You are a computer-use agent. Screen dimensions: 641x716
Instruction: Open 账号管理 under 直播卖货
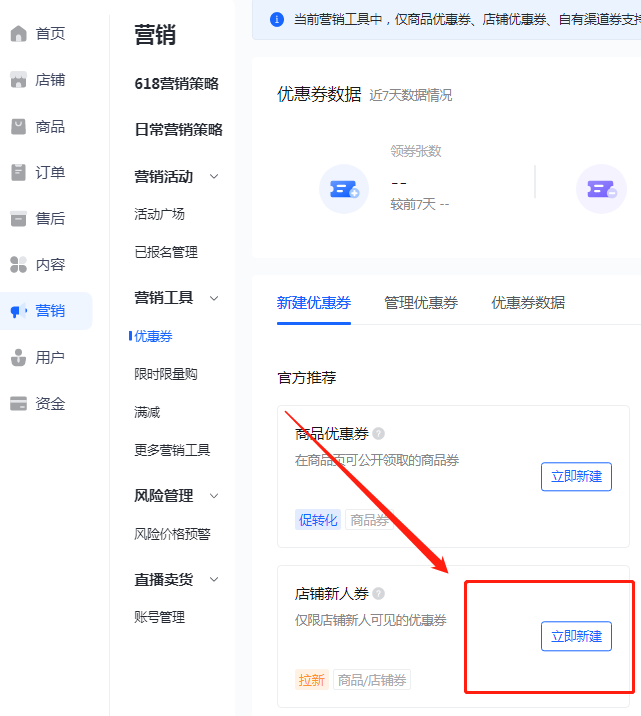click(159, 617)
